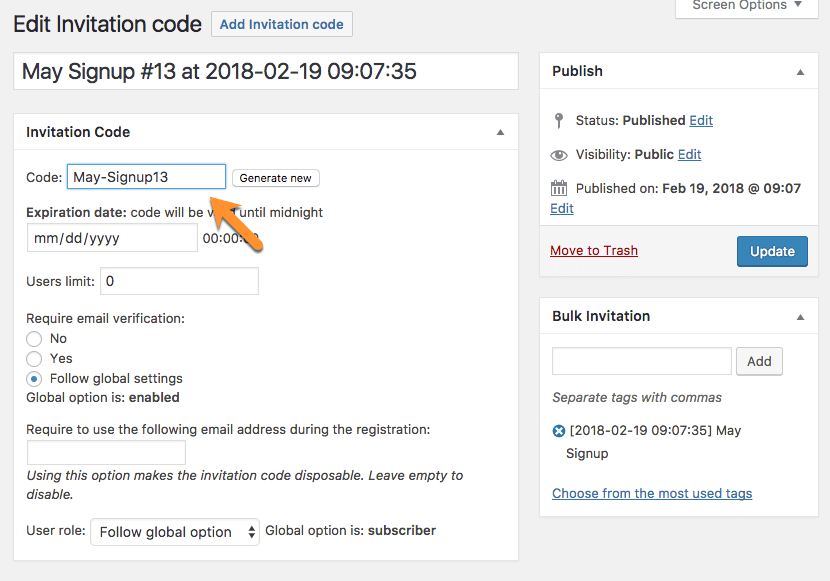This screenshot has width=830, height=581.
Task: Add the bulk invitation tag
Action: point(759,361)
